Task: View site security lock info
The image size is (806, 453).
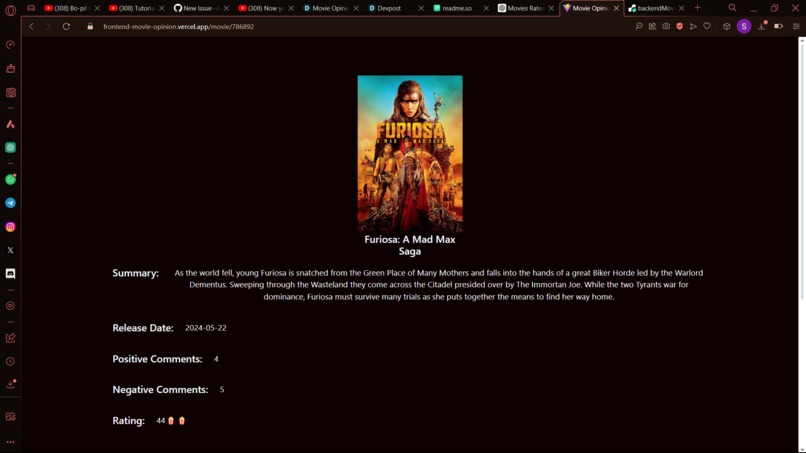Action: tap(90, 26)
